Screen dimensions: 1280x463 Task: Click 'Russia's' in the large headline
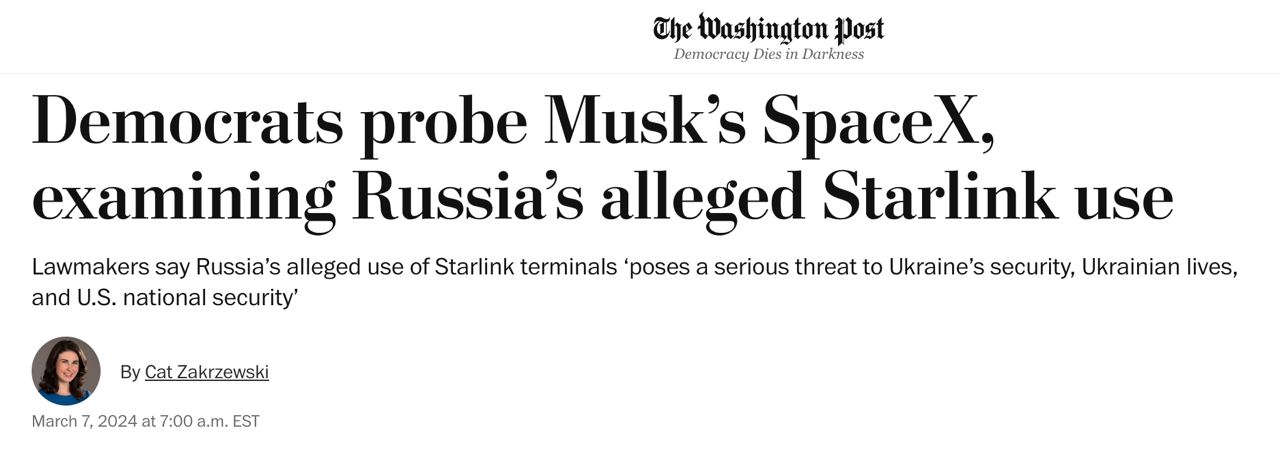coord(467,197)
